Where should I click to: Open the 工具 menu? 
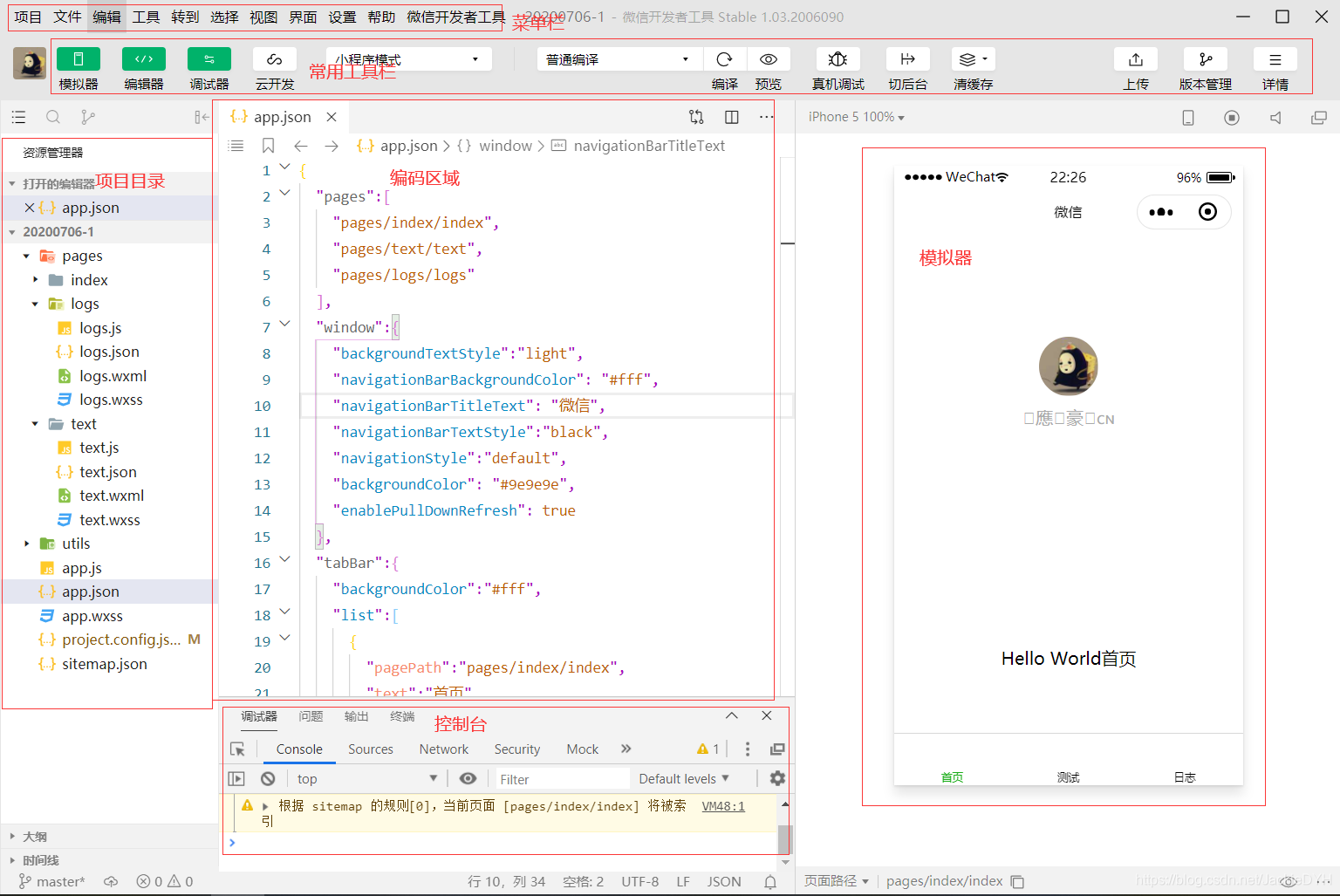146,17
